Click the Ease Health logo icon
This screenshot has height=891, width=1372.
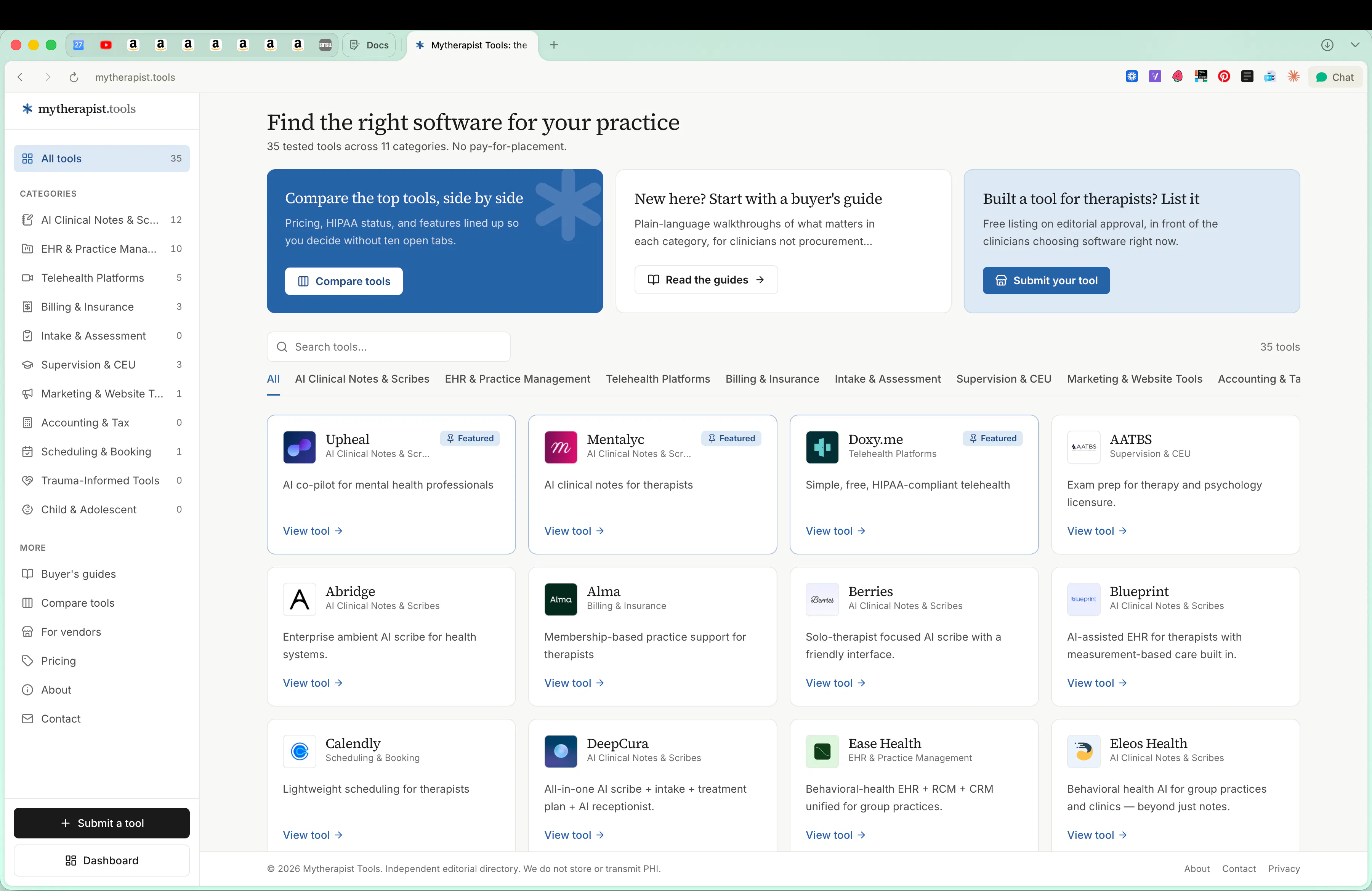pyautogui.click(x=822, y=752)
